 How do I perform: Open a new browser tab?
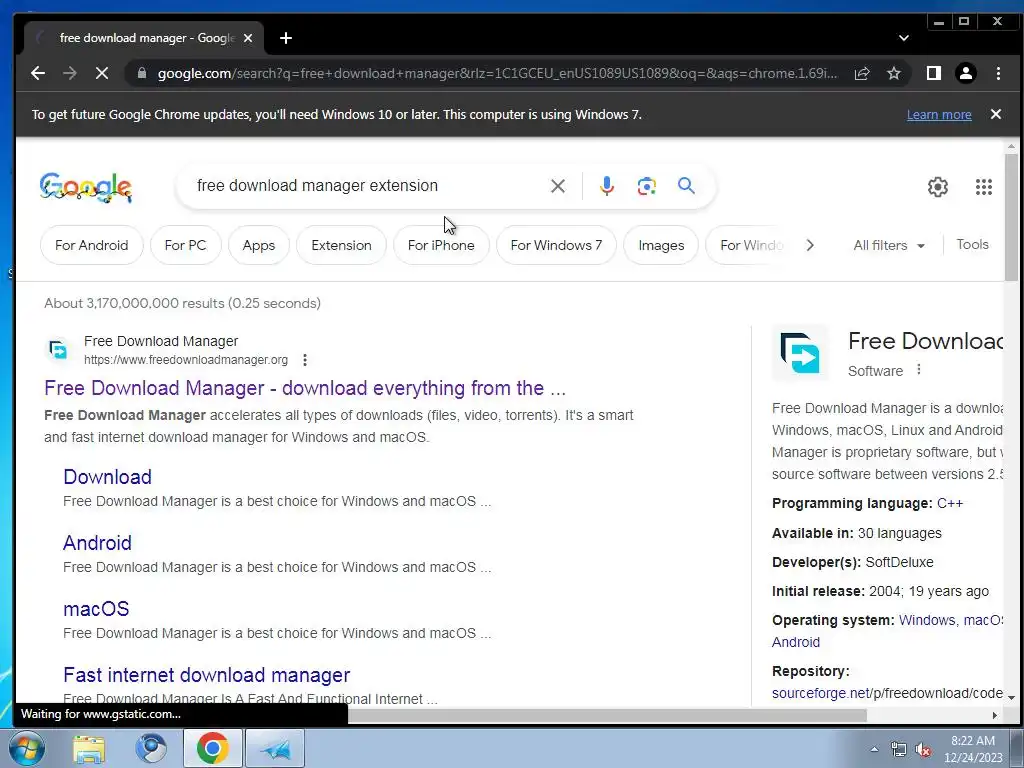tap(285, 38)
